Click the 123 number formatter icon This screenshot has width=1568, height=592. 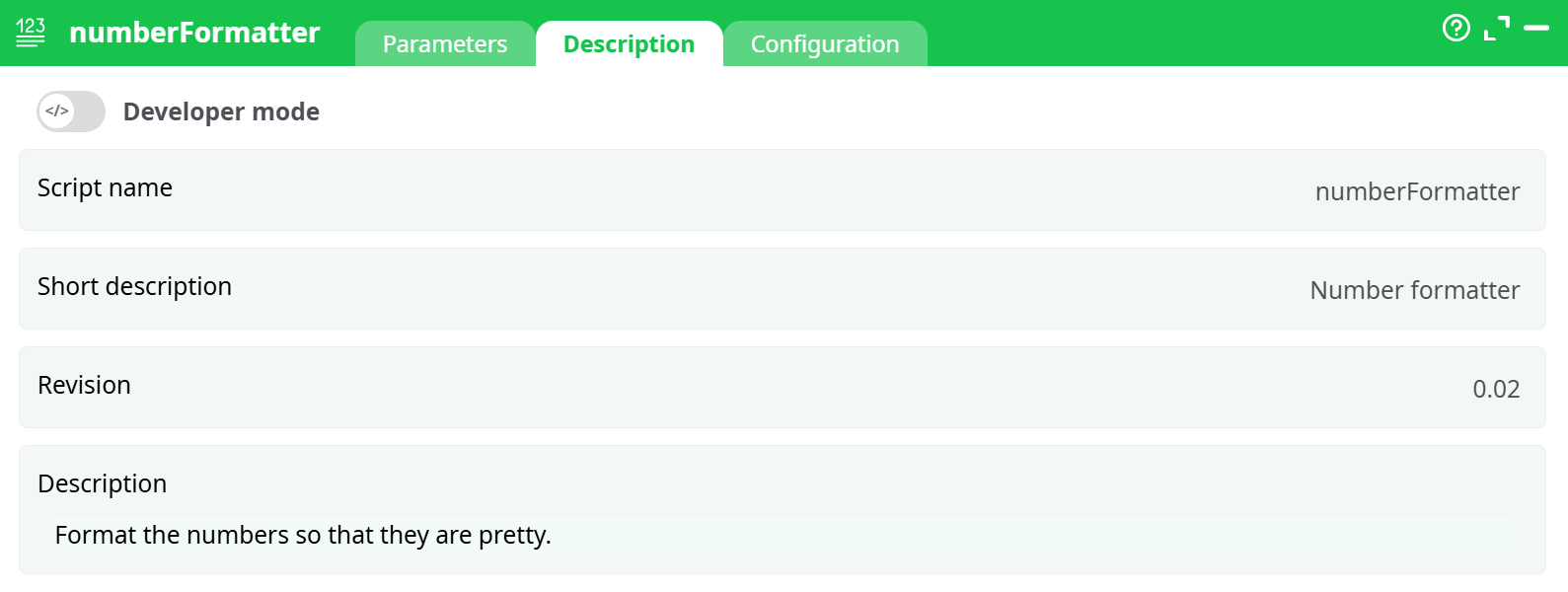(31, 31)
